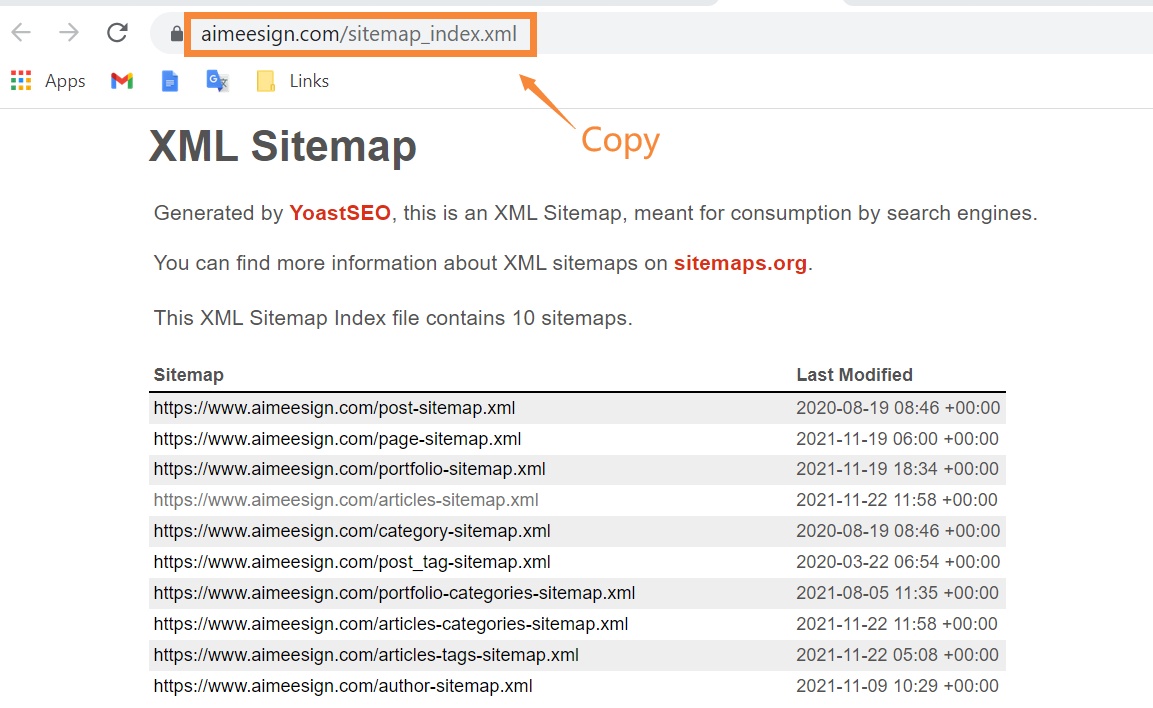
Task: Click the date 2021-08-05 11:35 +00:00
Action: (x=897, y=593)
